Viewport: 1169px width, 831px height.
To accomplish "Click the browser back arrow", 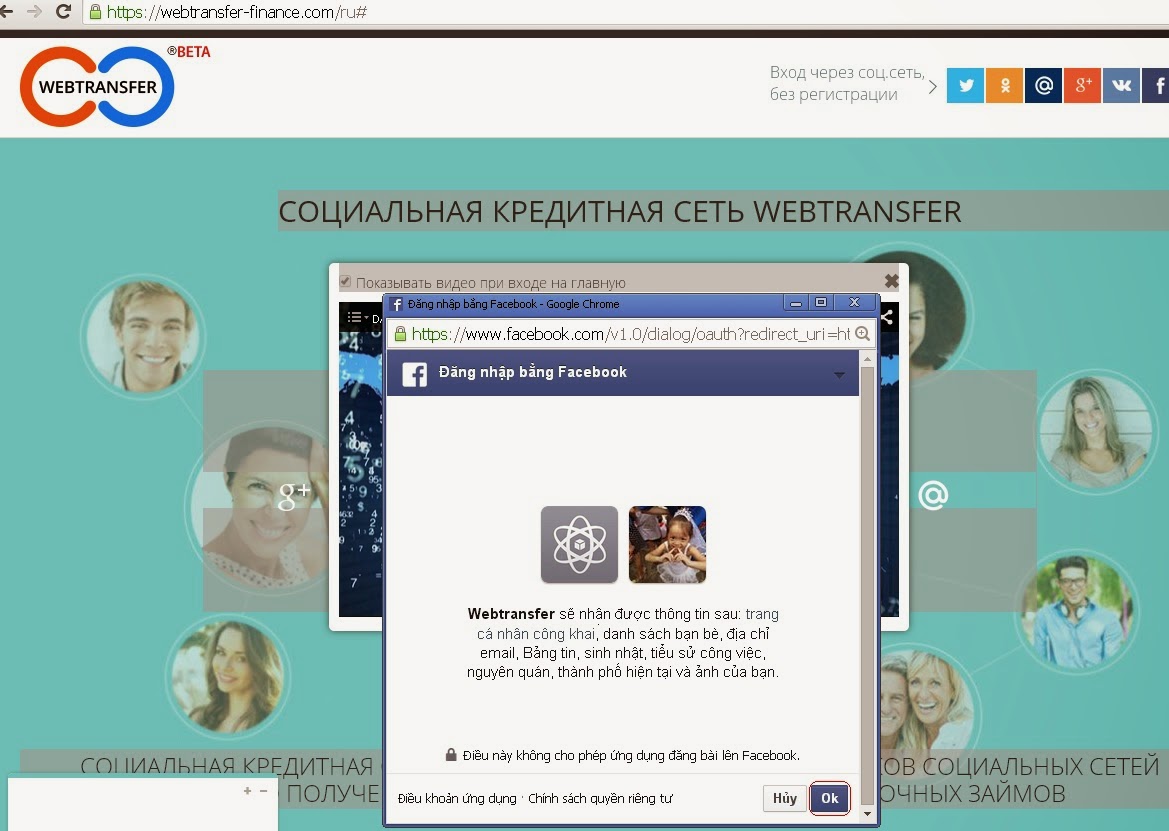I will (x=7, y=11).
